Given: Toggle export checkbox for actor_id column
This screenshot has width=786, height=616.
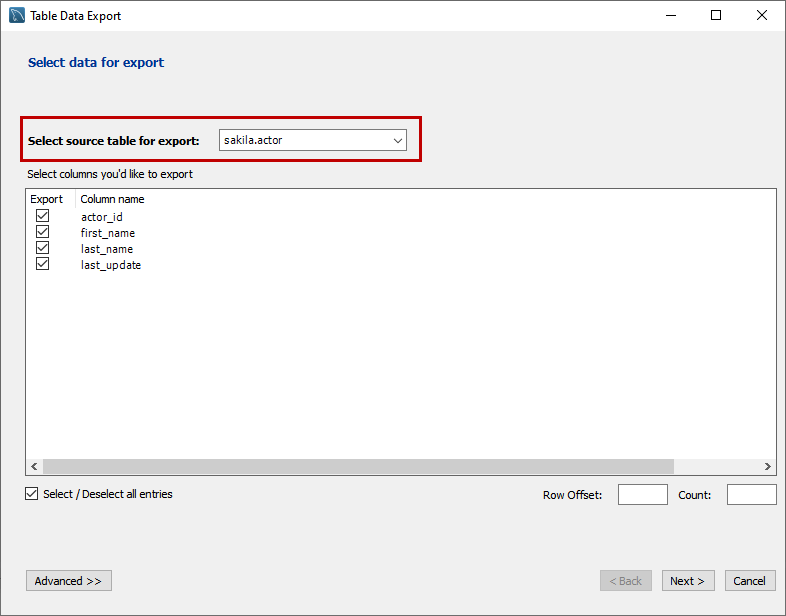Looking at the screenshot, I should pos(43,216).
